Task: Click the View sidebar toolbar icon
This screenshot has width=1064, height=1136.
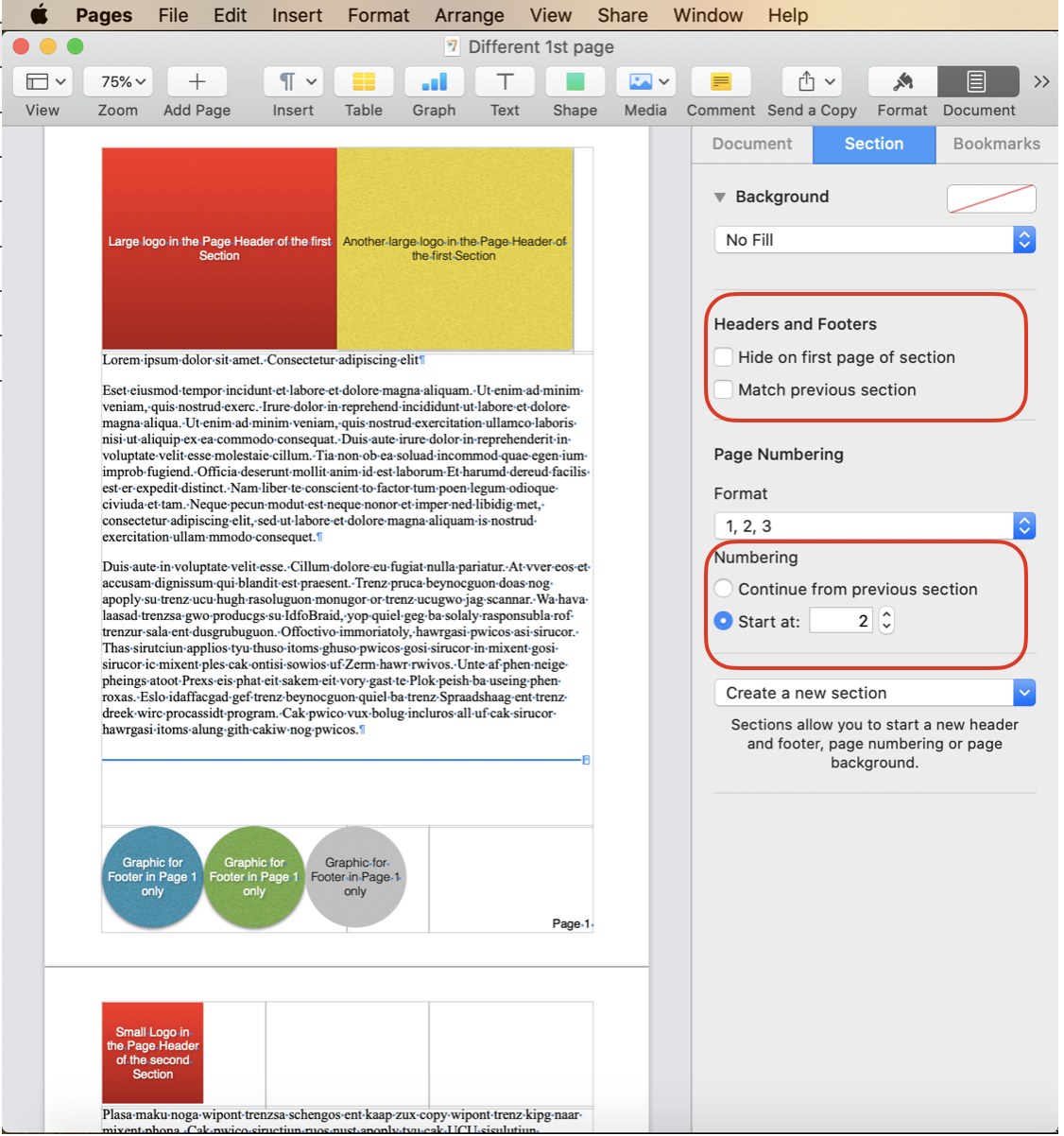Action: [x=43, y=82]
